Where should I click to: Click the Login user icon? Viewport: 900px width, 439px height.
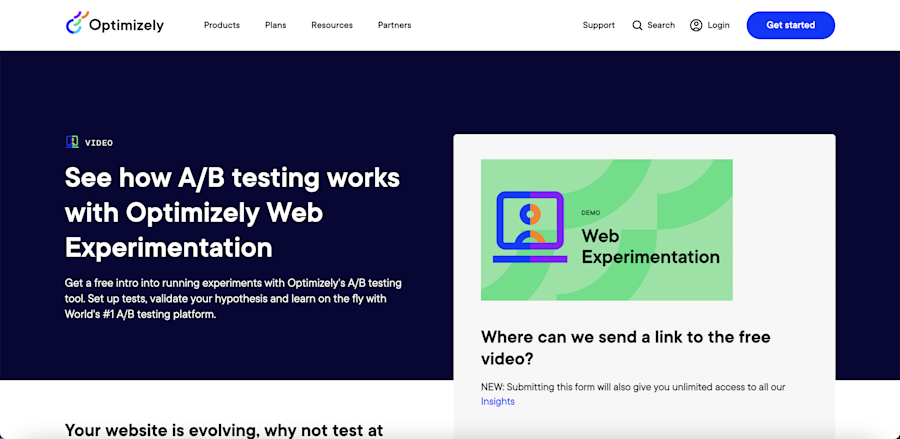point(696,25)
